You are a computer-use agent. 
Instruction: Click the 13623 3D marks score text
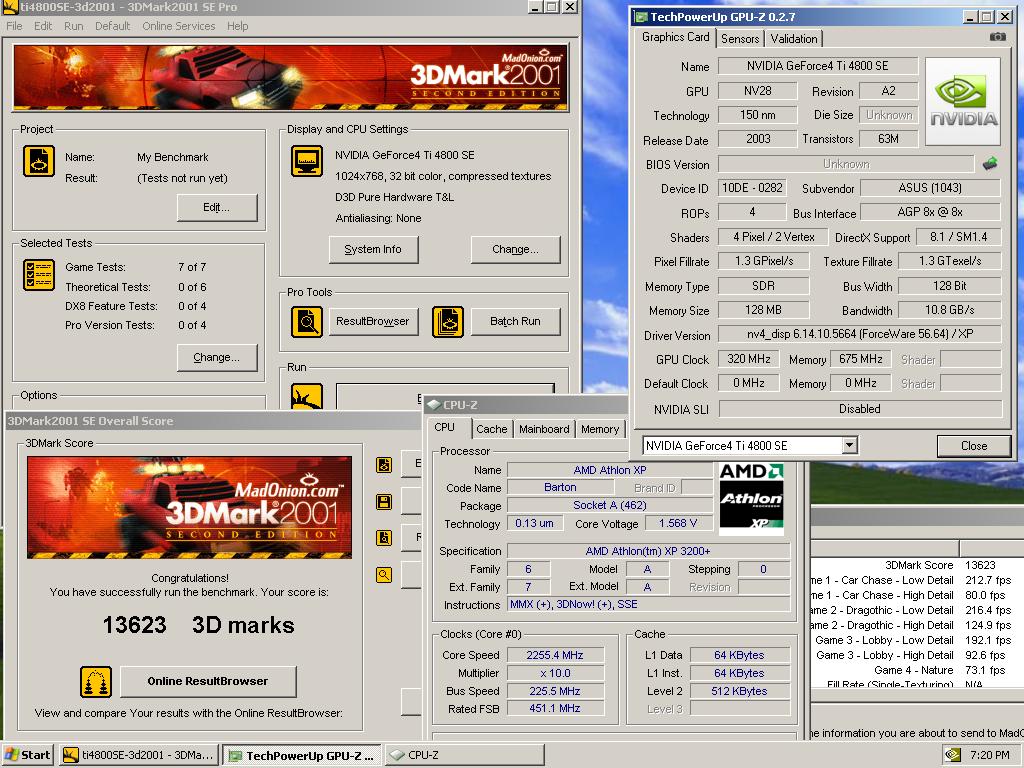(x=199, y=625)
